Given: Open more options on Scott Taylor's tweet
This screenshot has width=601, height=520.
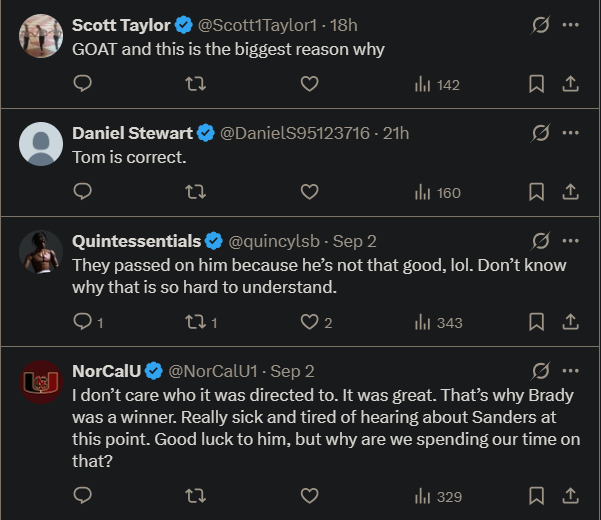Looking at the screenshot, I should [x=571, y=25].
